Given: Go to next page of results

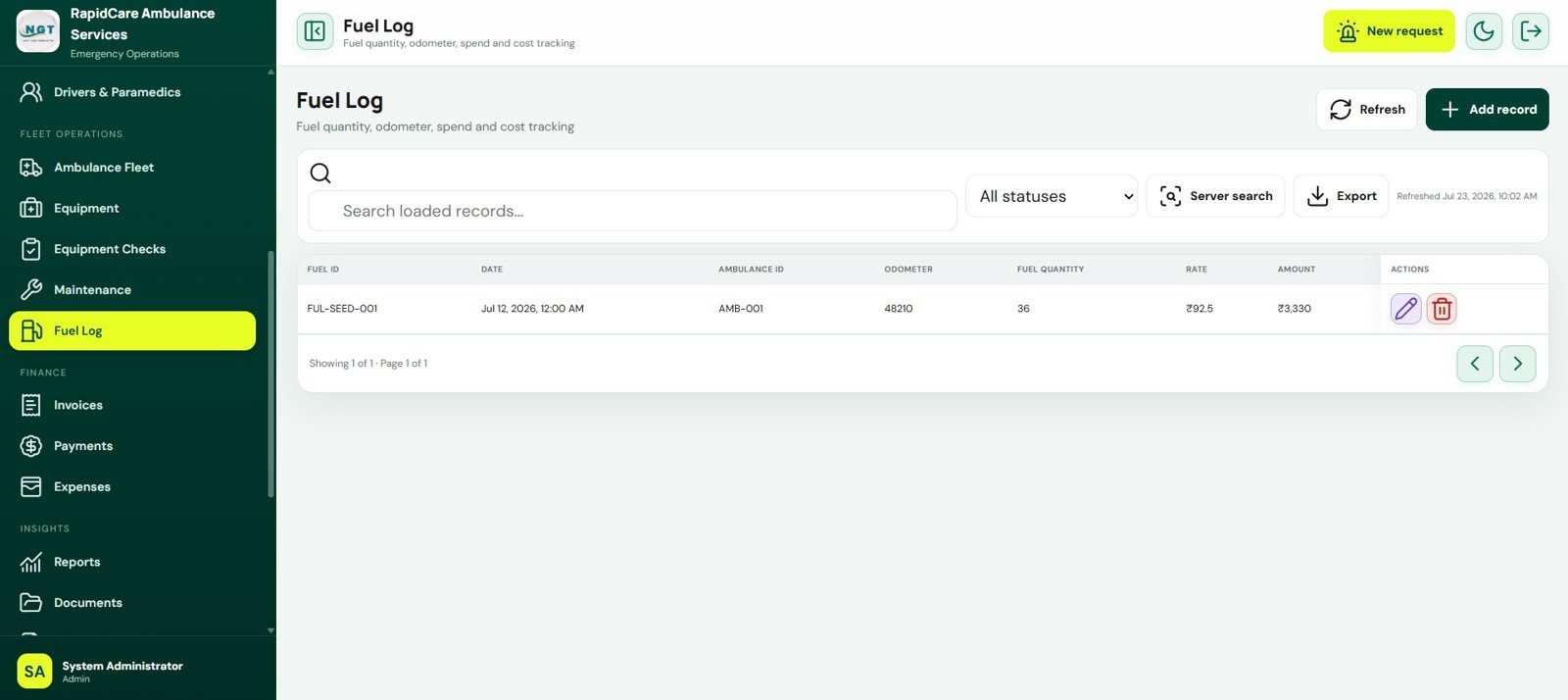Looking at the screenshot, I should (x=1517, y=364).
